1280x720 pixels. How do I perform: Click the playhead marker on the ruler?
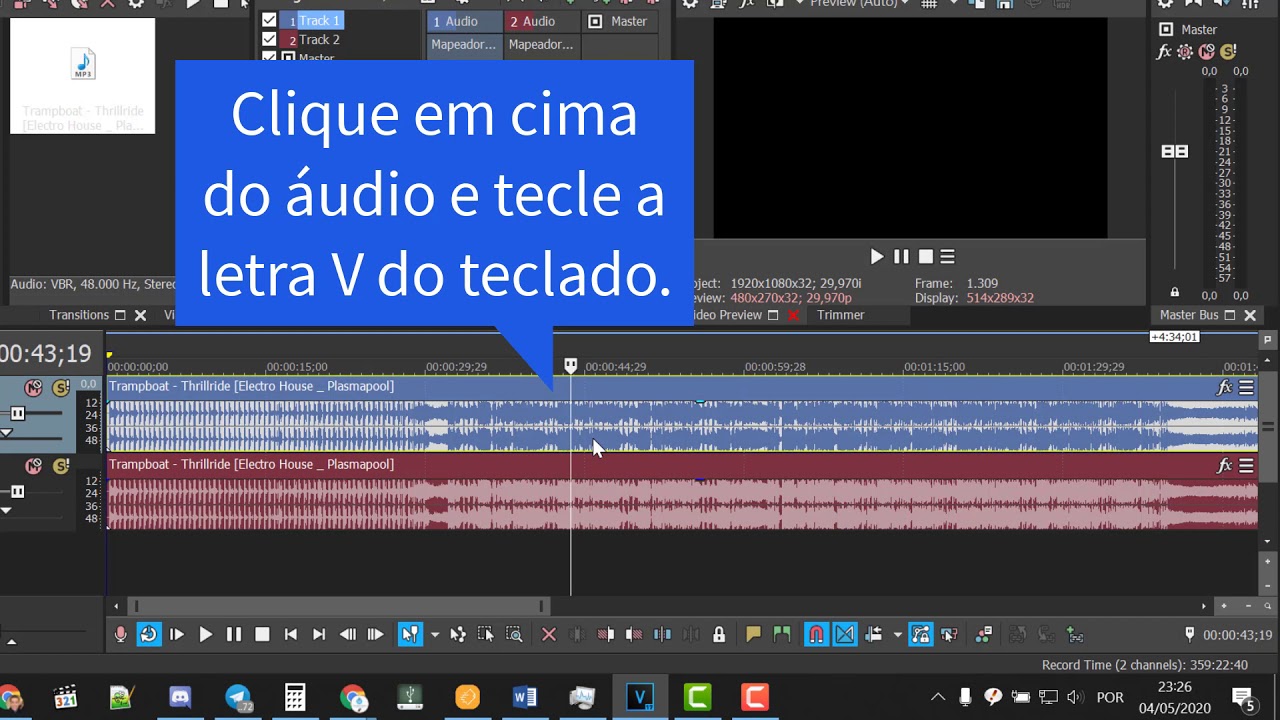point(570,366)
